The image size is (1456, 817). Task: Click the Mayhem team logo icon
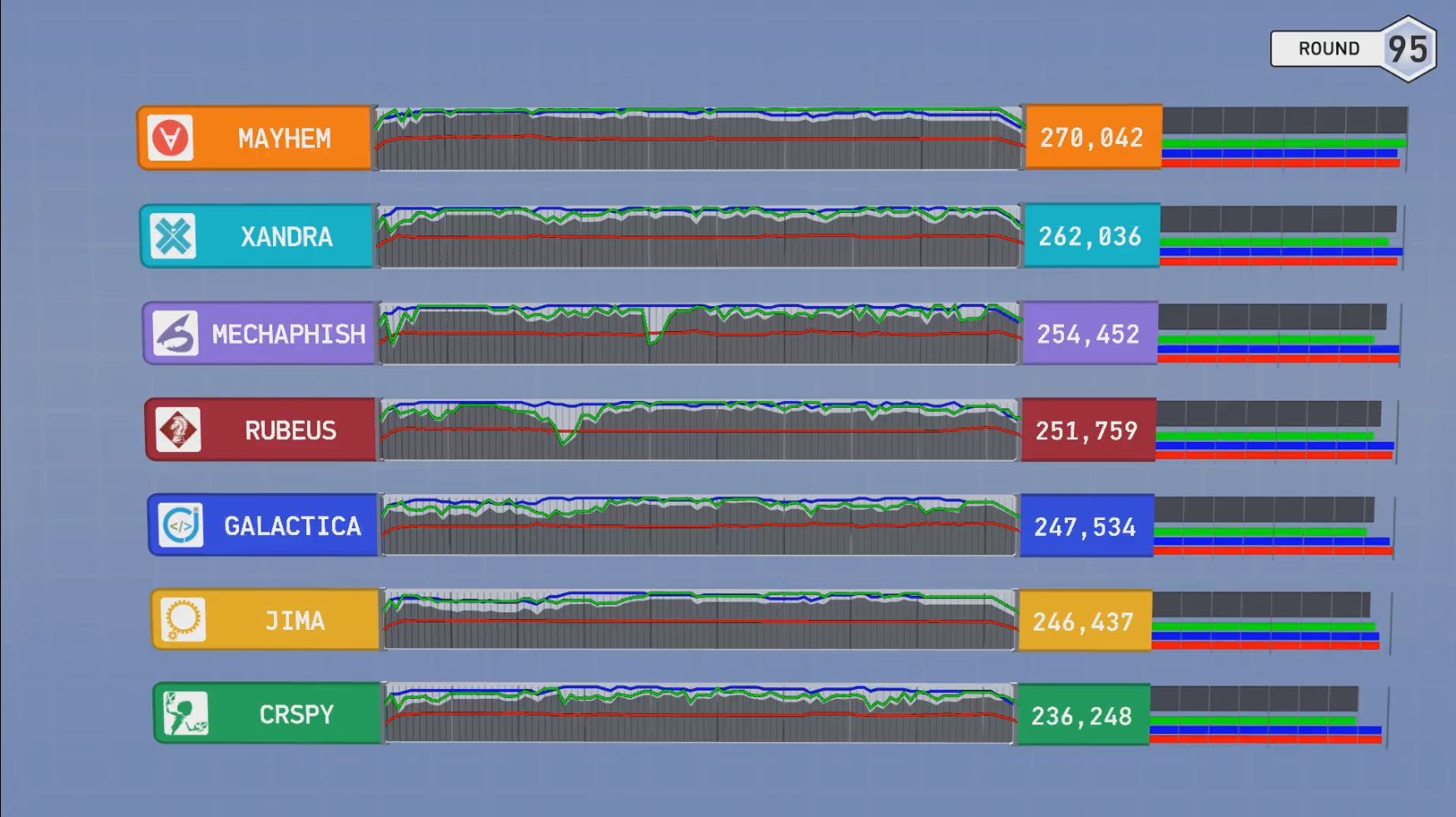coord(171,138)
